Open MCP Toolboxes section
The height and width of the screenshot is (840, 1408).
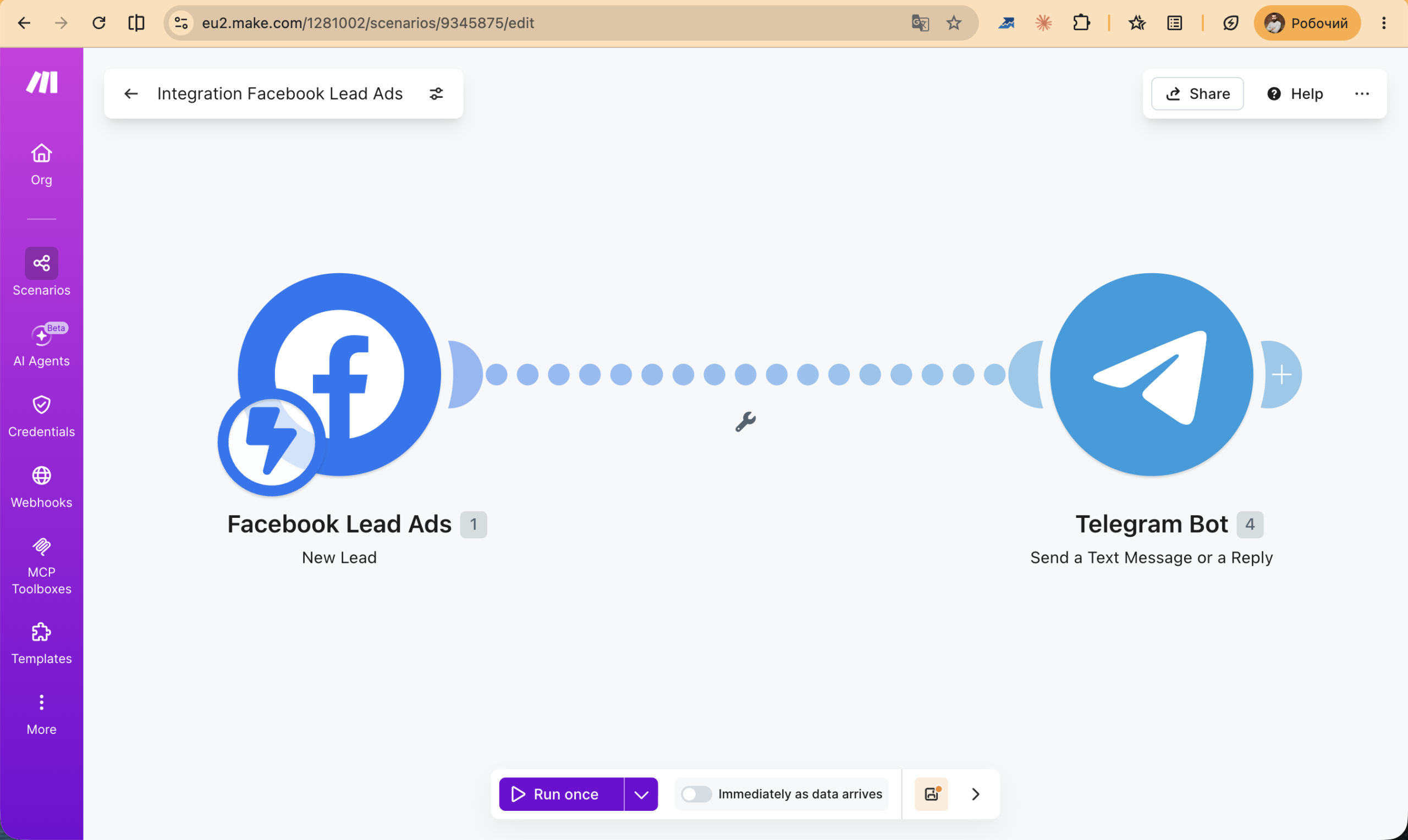click(41, 566)
